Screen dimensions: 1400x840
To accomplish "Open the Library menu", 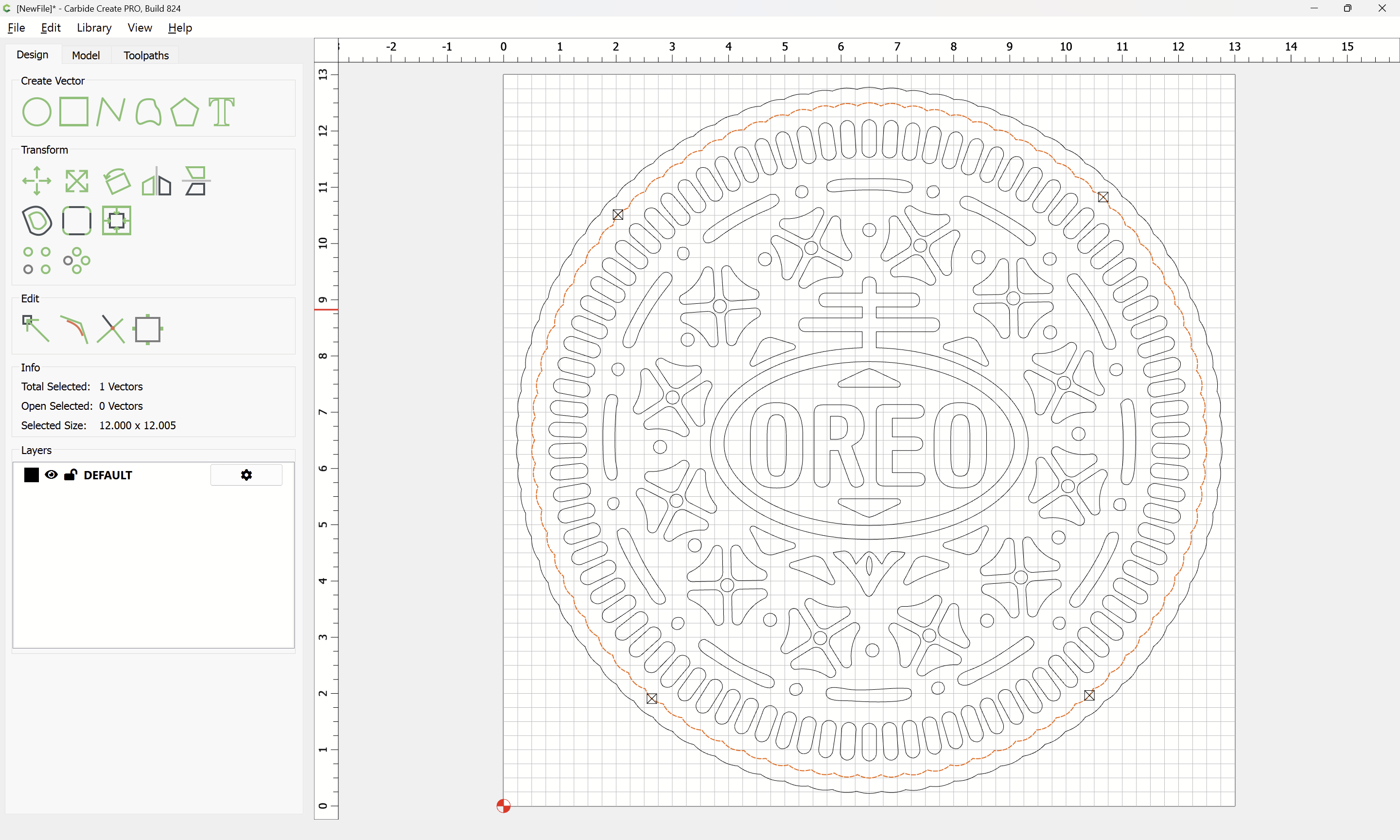I will pyautogui.click(x=94, y=28).
